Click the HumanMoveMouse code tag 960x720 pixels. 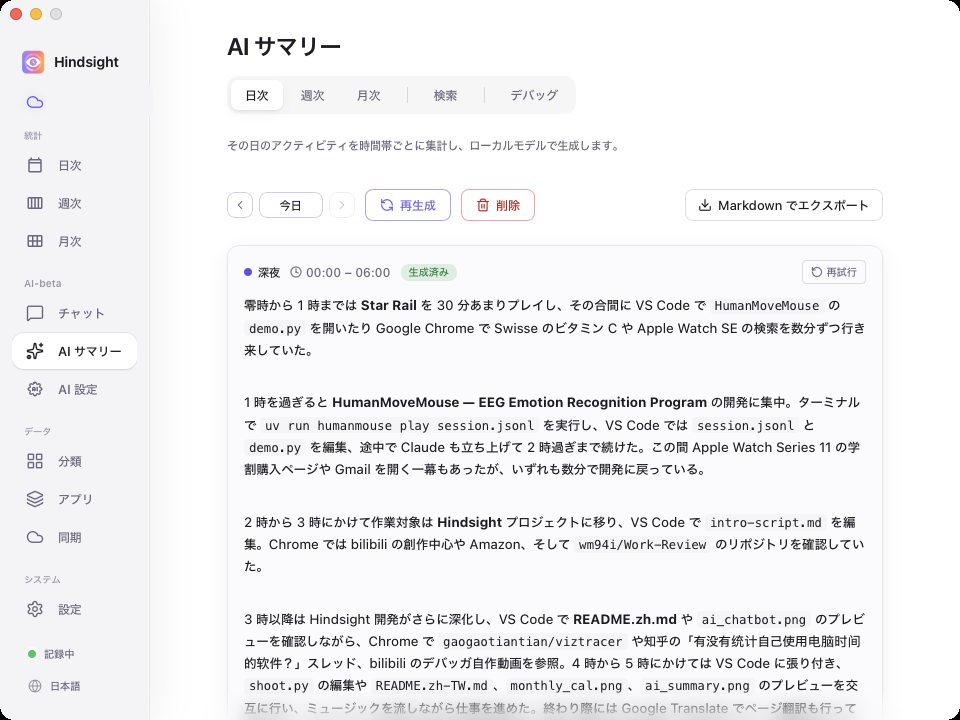(767, 306)
